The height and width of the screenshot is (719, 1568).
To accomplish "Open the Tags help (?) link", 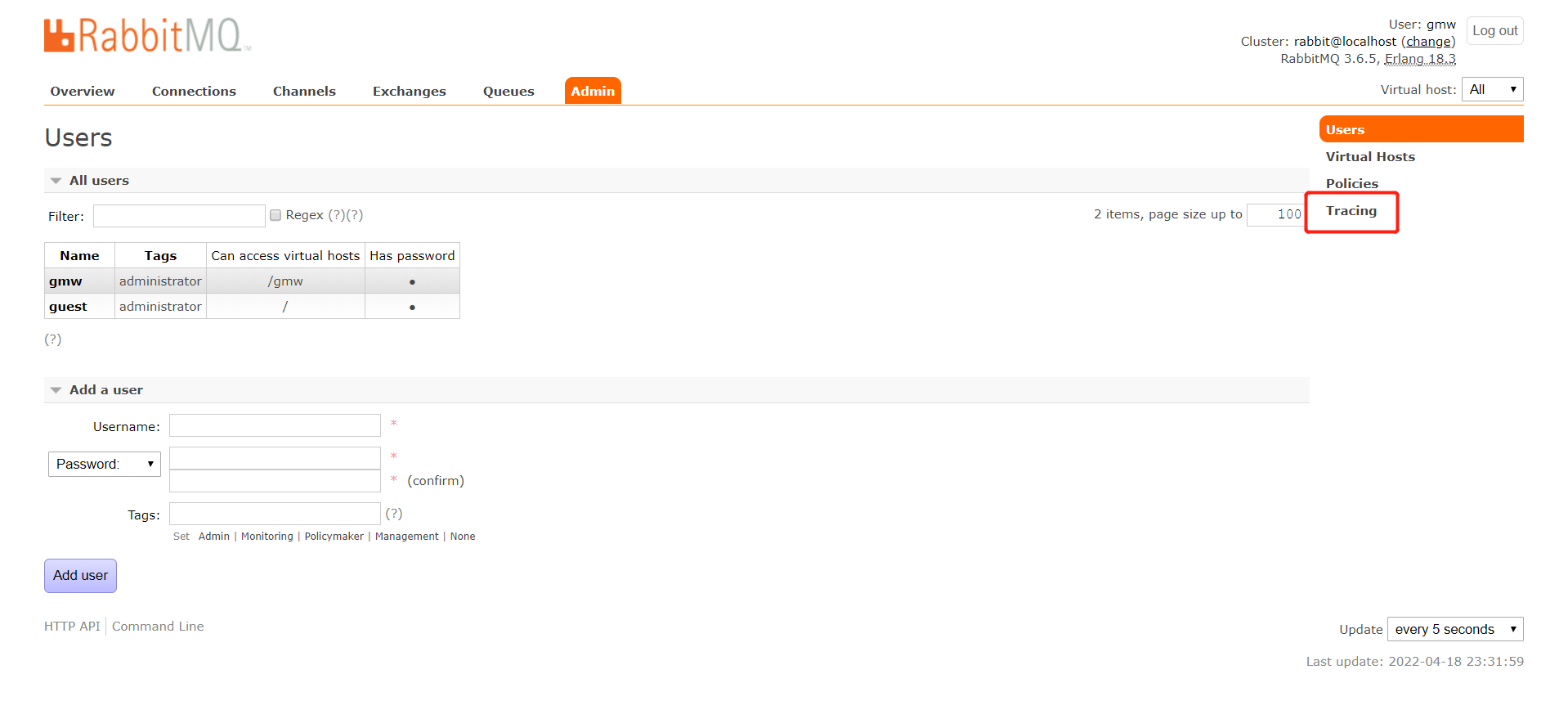I will [394, 514].
